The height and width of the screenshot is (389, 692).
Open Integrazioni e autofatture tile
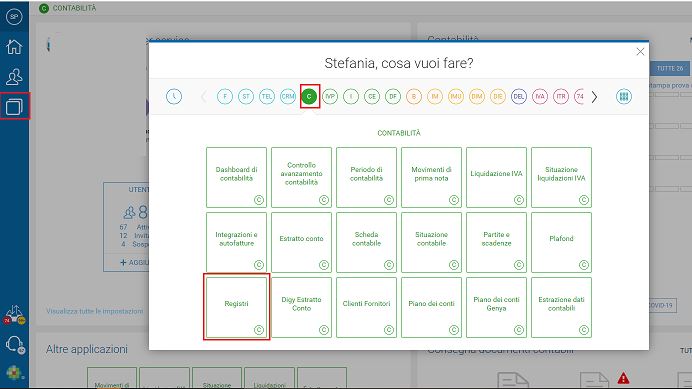pyautogui.click(x=237, y=242)
